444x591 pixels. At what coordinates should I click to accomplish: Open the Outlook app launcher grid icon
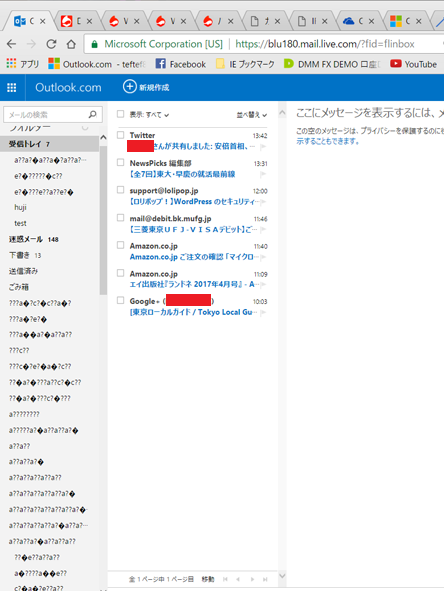(12, 87)
